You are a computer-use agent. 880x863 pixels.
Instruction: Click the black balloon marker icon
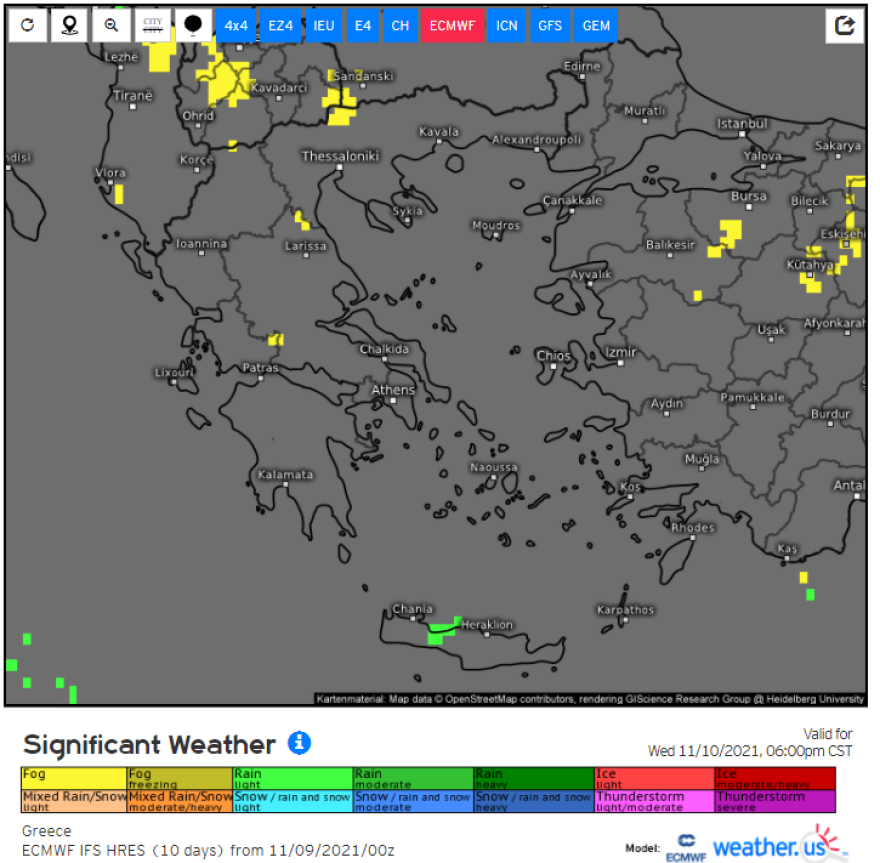[193, 26]
